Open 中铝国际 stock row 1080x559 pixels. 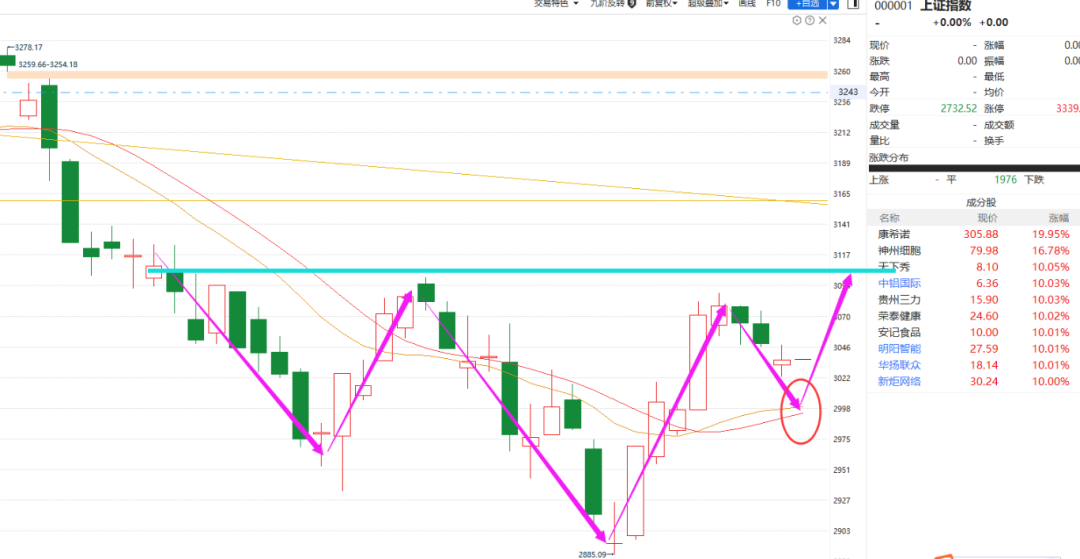pyautogui.click(x=898, y=283)
